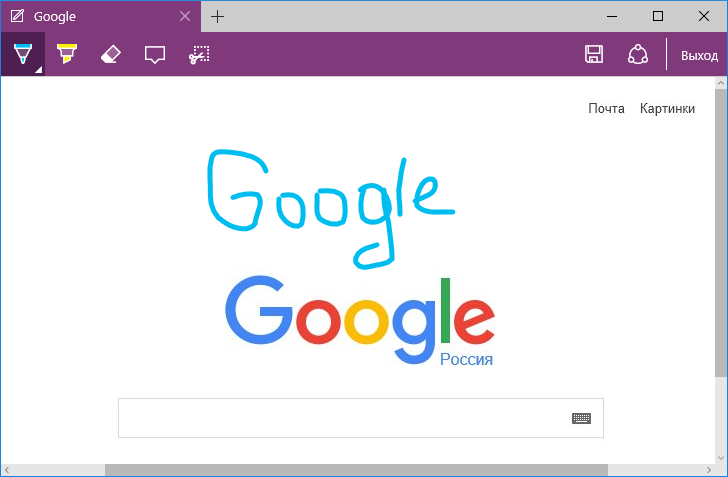Close the Google tab
Image resolution: width=728 pixels, height=477 pixels.
[x=185, y=16]
